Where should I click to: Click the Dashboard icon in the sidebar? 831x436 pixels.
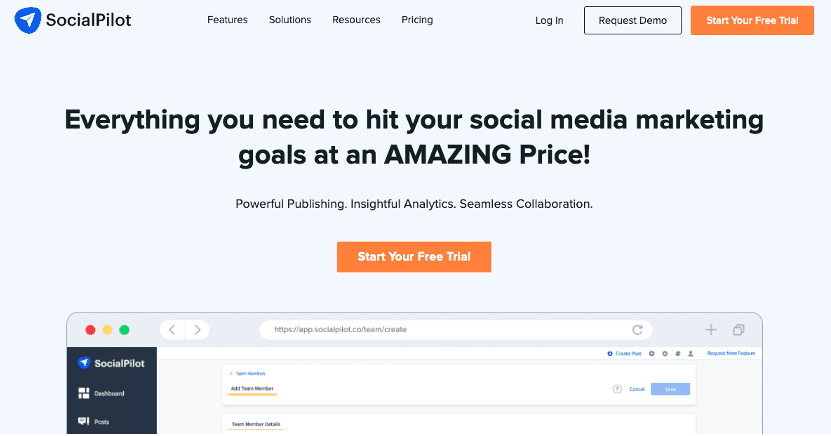[84, 393]
